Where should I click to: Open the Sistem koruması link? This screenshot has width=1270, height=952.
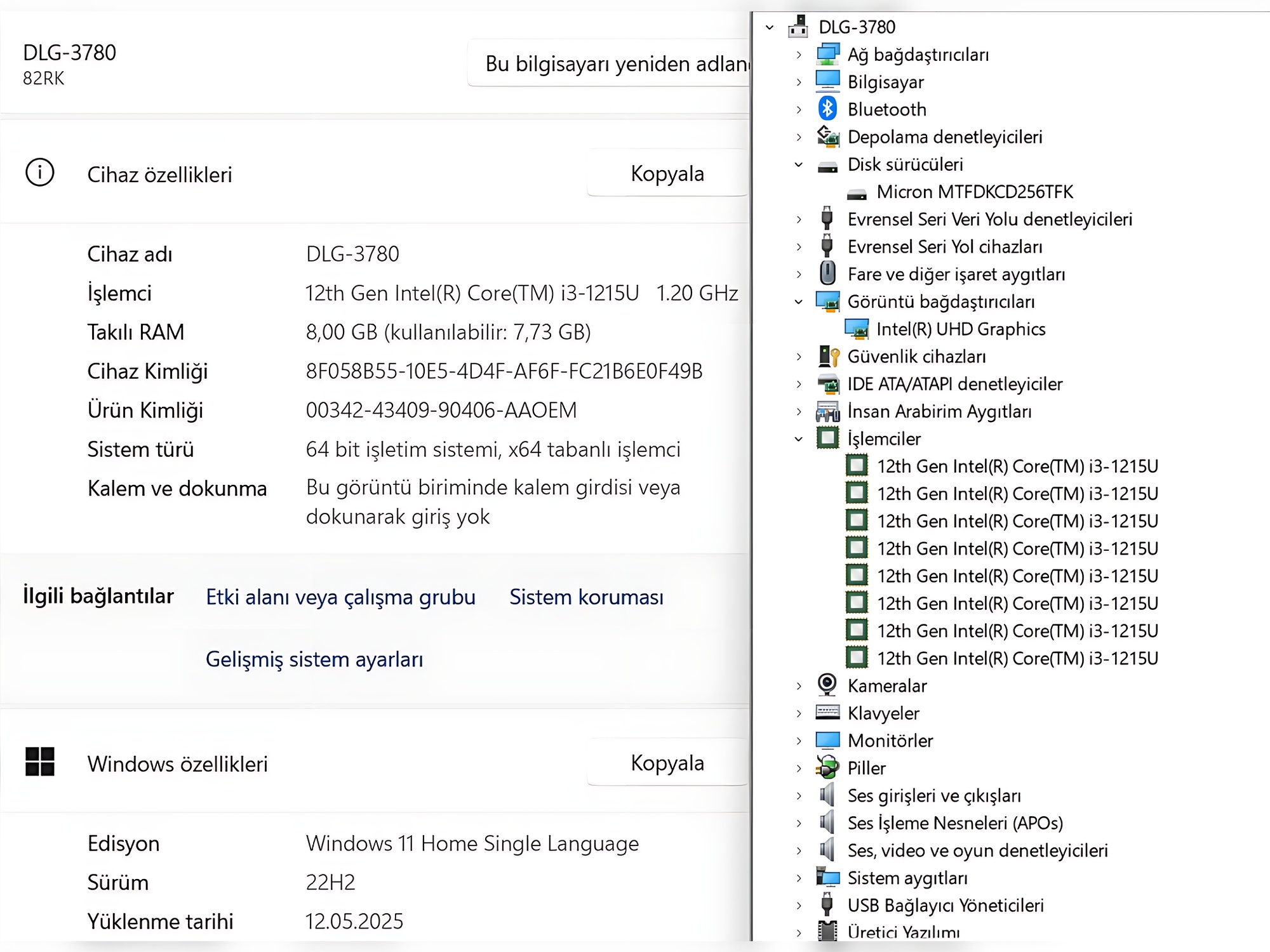pos(586,597)
